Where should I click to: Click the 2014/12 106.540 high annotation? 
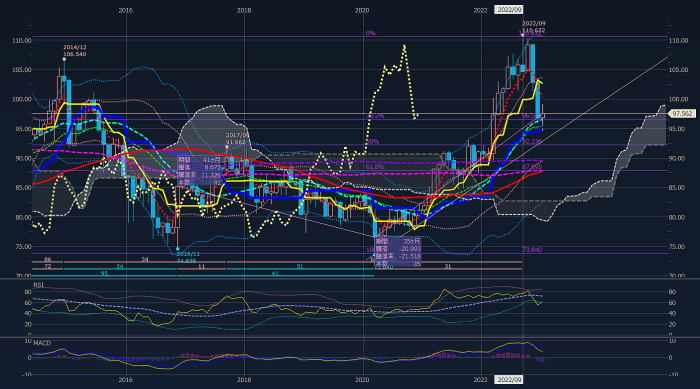(75, 50)
